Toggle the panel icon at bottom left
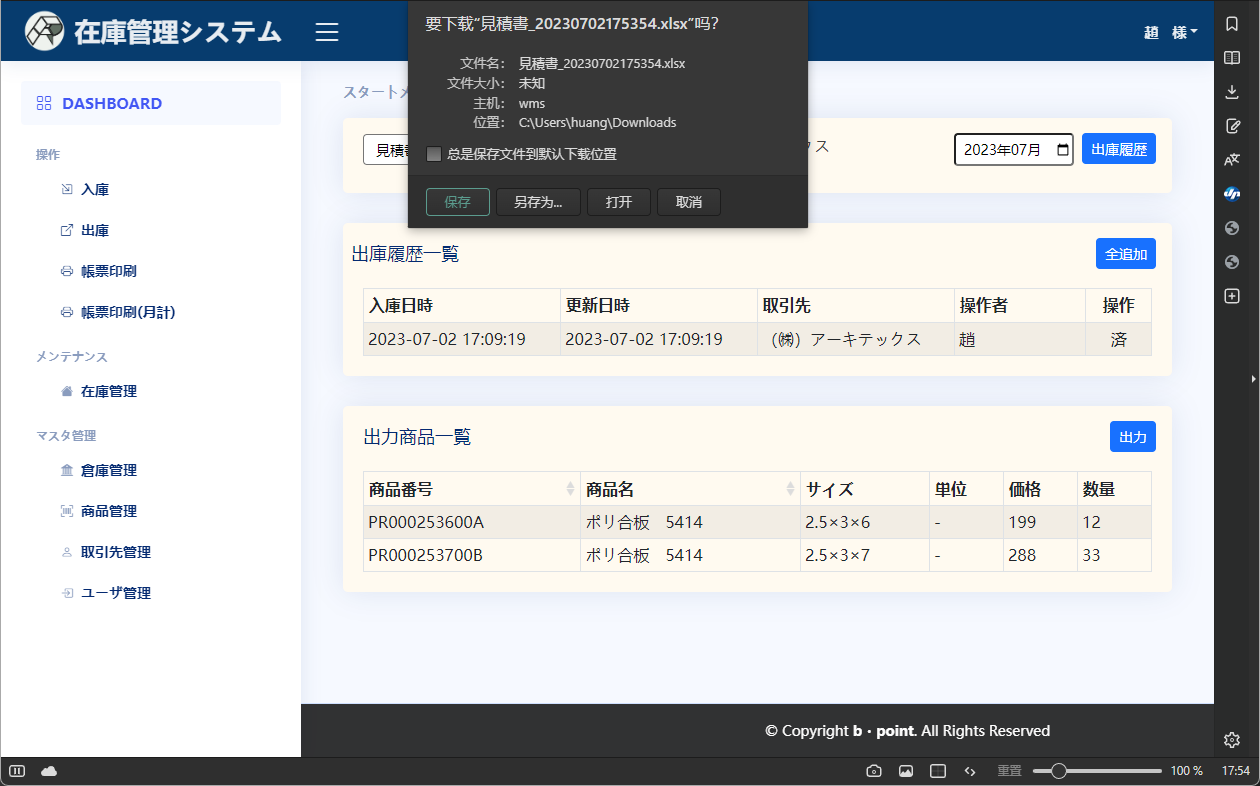This screenshot has width=1260, height=786. [x=17, y=771]
